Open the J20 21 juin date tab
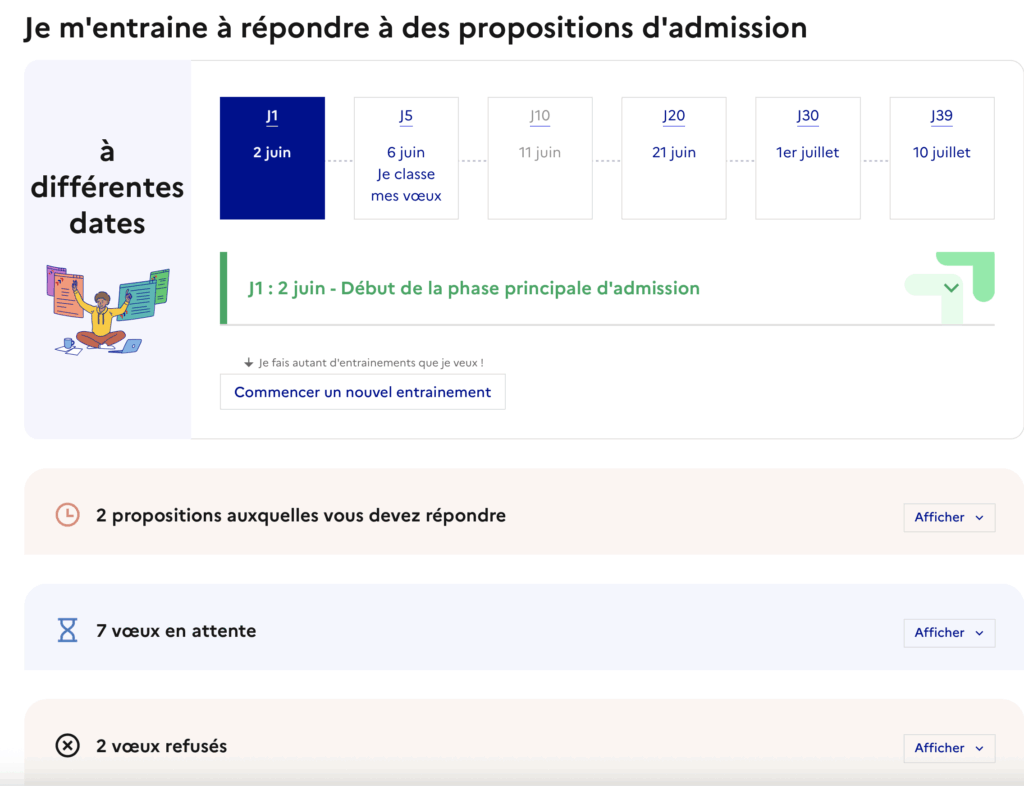Viewport: 1024px width, 786px height. (x=674, y=158)
